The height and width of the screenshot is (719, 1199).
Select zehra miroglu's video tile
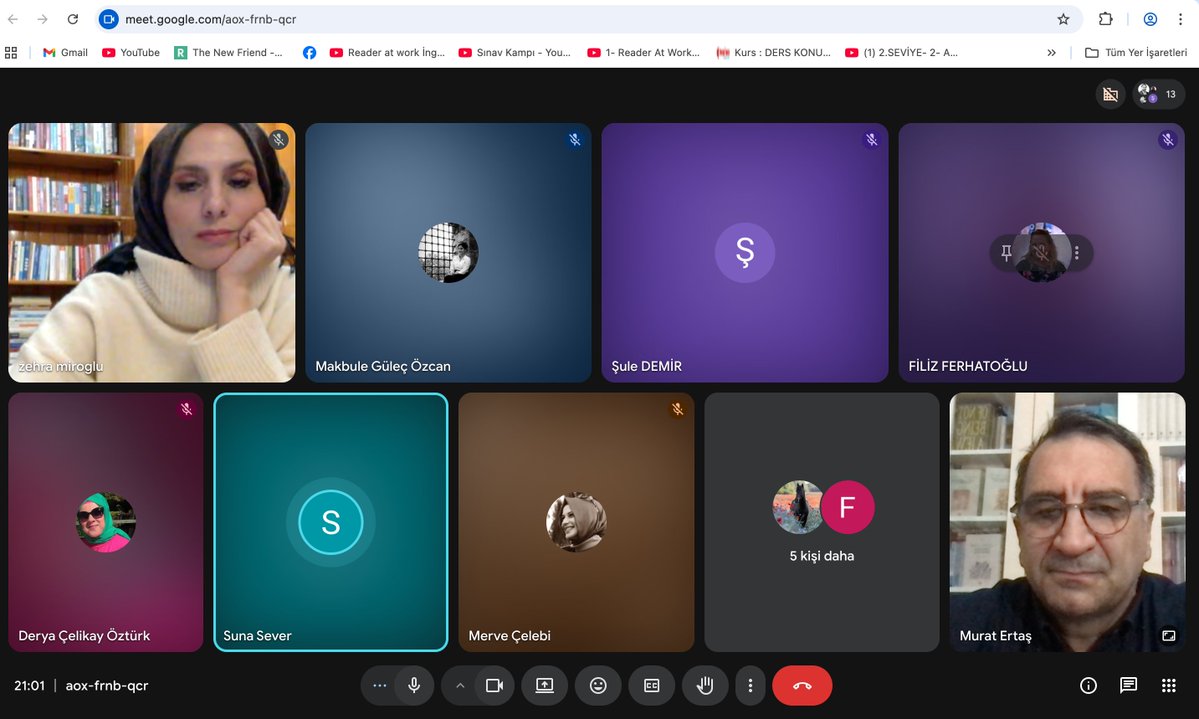click(x=151, y=252)
